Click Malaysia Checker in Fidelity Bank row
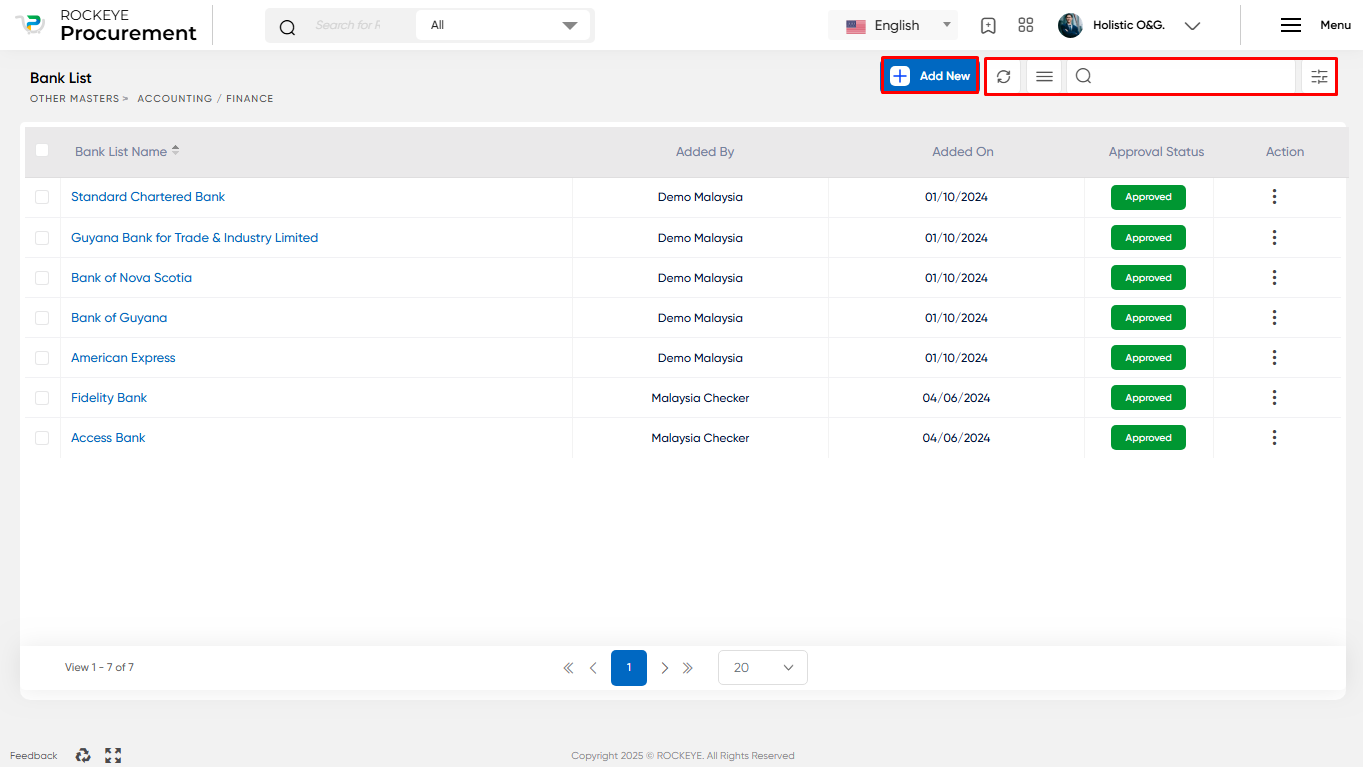 (x=700, y=398)
